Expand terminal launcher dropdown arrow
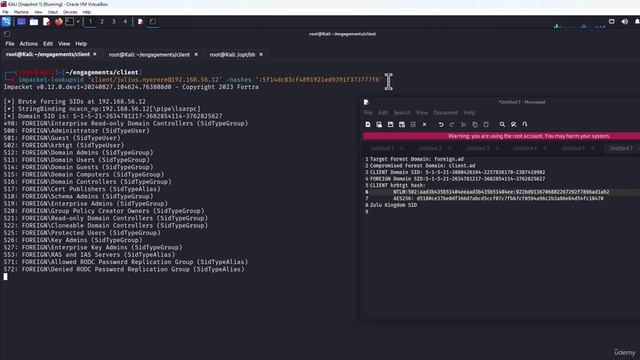Image resolution: width=640 pixels, height=360 pixels. click(78, 22)
